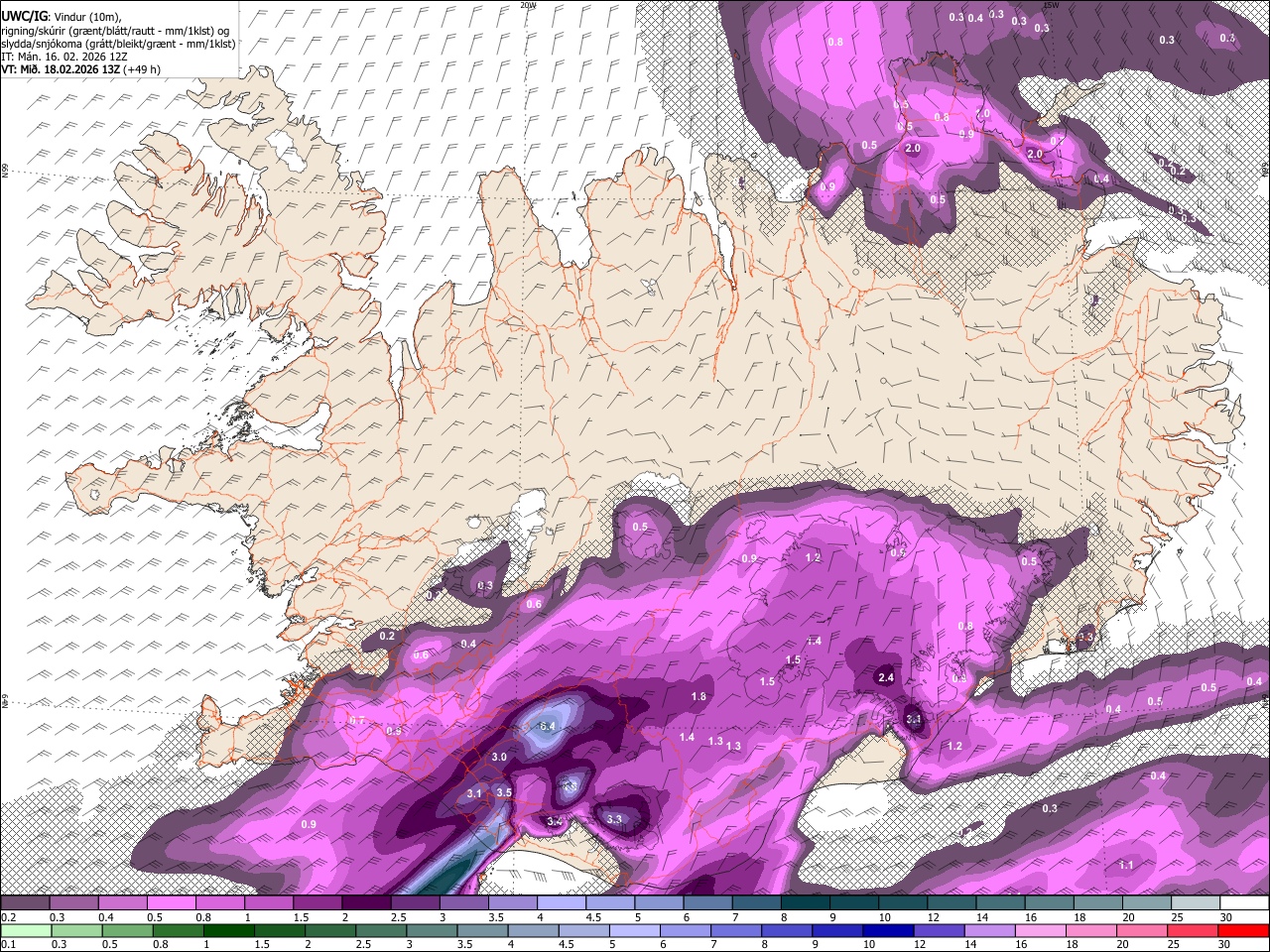The height and width of the screenshot is (952, 1270).
Task: Click the 6.4 precipitation value on the map
Action: point(546,727)
